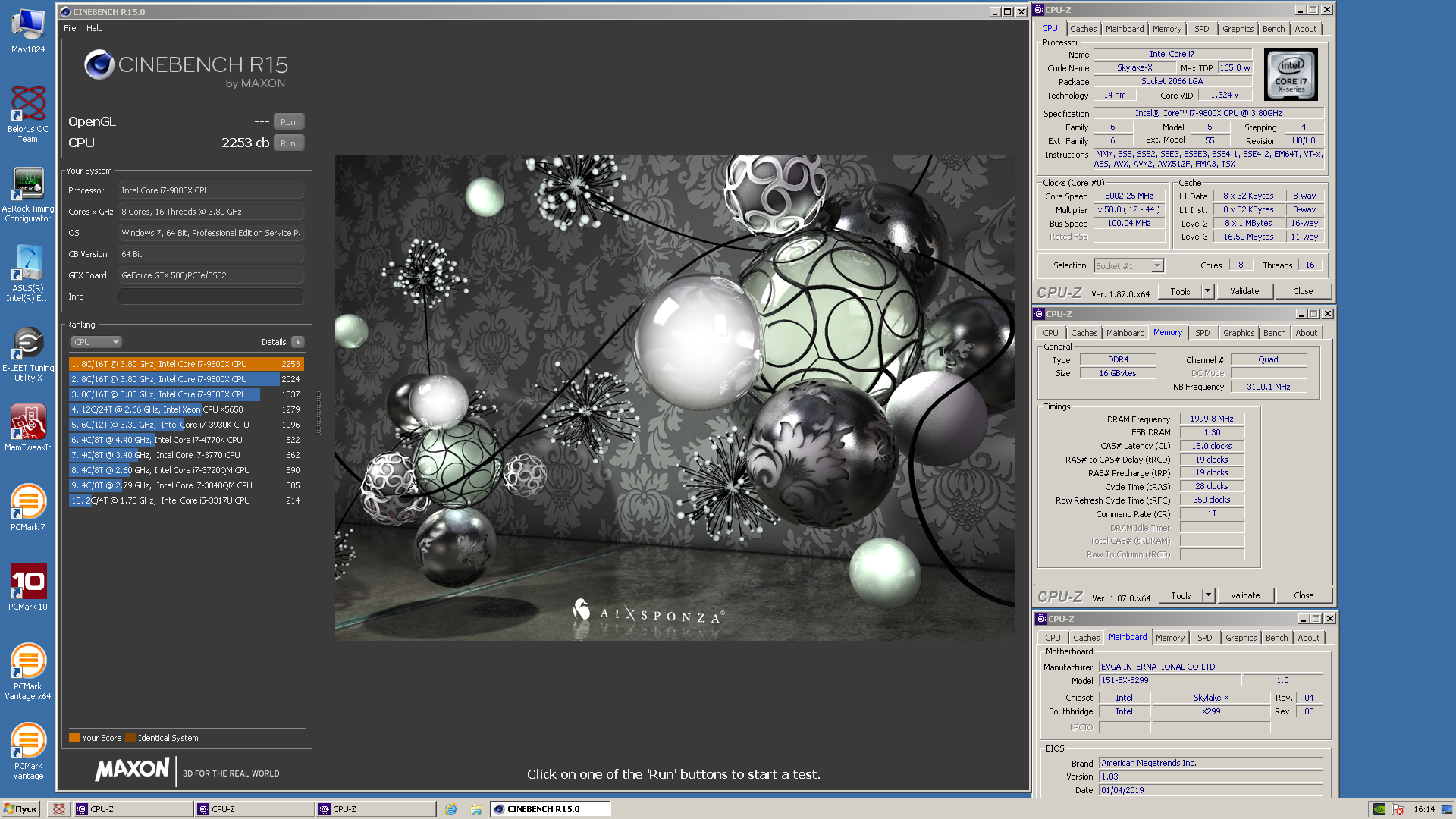Open the Help menu in Cinebench
This screenshot has height=819, width=1456.
pos(94,28)
